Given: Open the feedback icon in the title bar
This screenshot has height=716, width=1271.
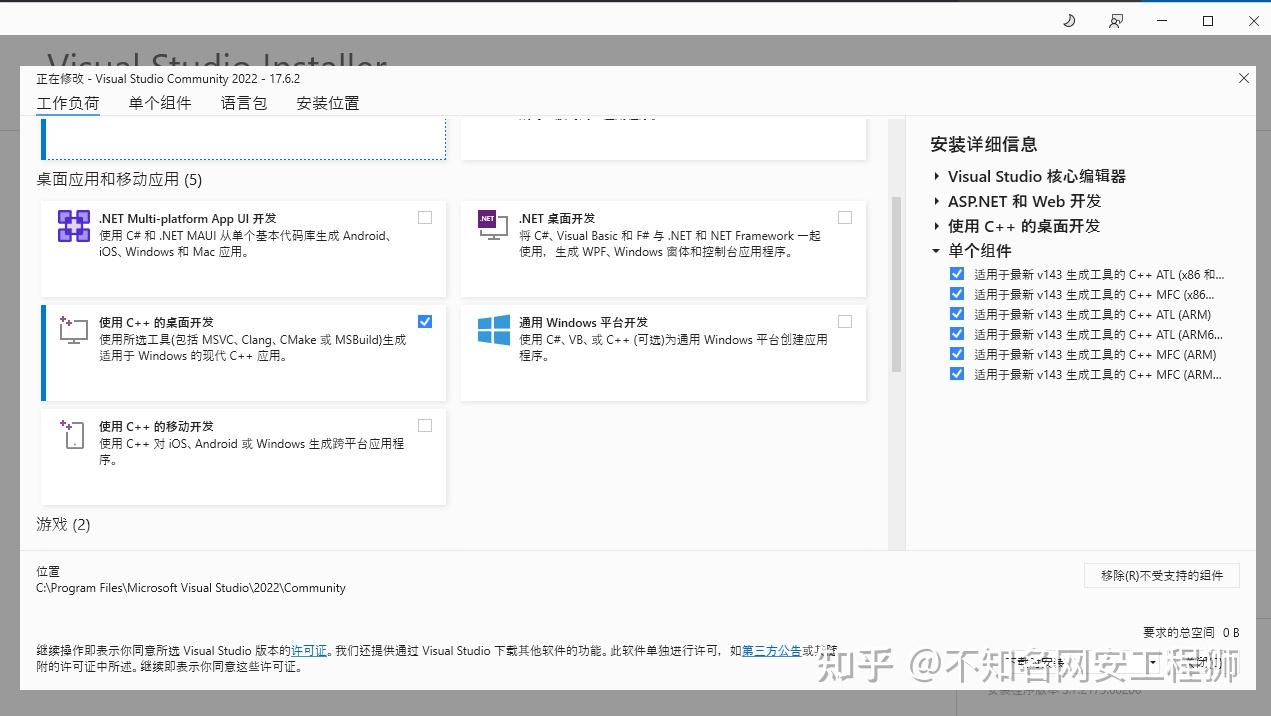Looking at the screenshot, I should click(1116, 20).
